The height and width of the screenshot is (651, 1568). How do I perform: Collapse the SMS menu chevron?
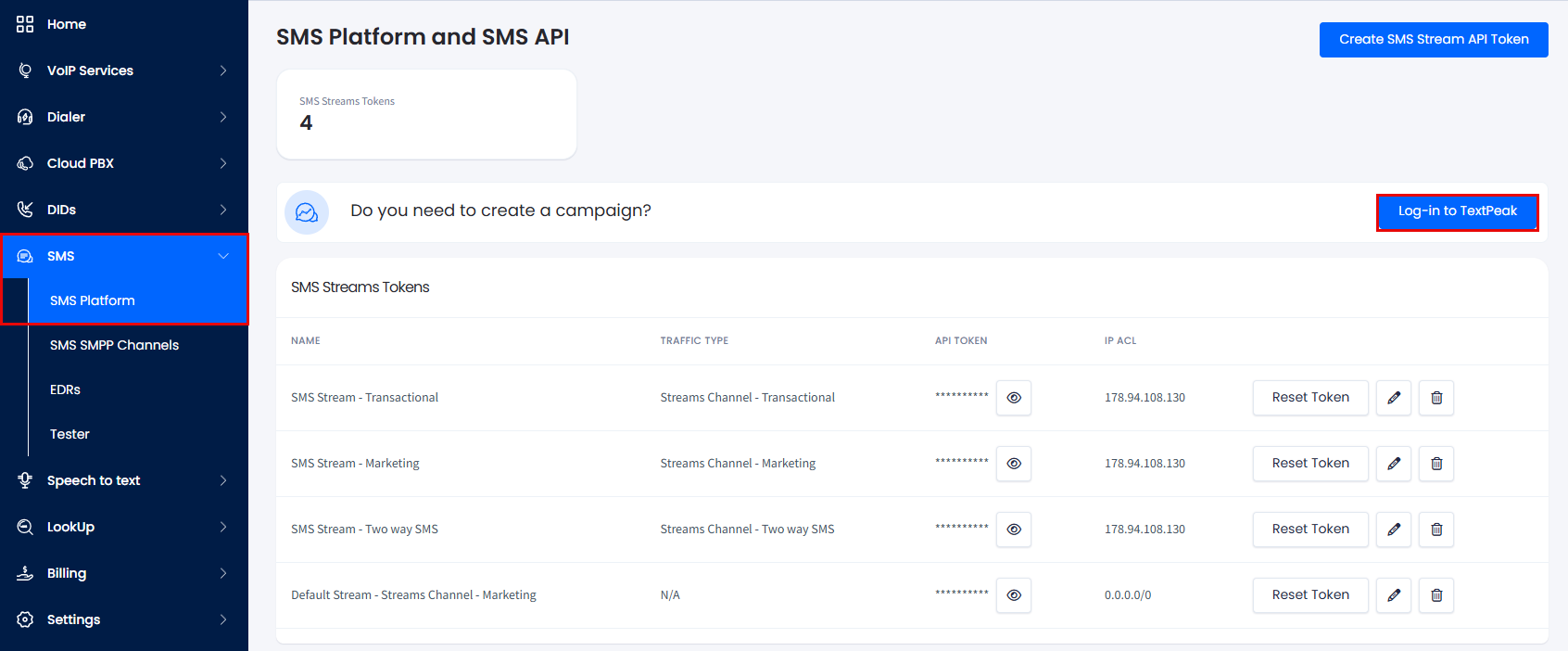coord(223,256)
